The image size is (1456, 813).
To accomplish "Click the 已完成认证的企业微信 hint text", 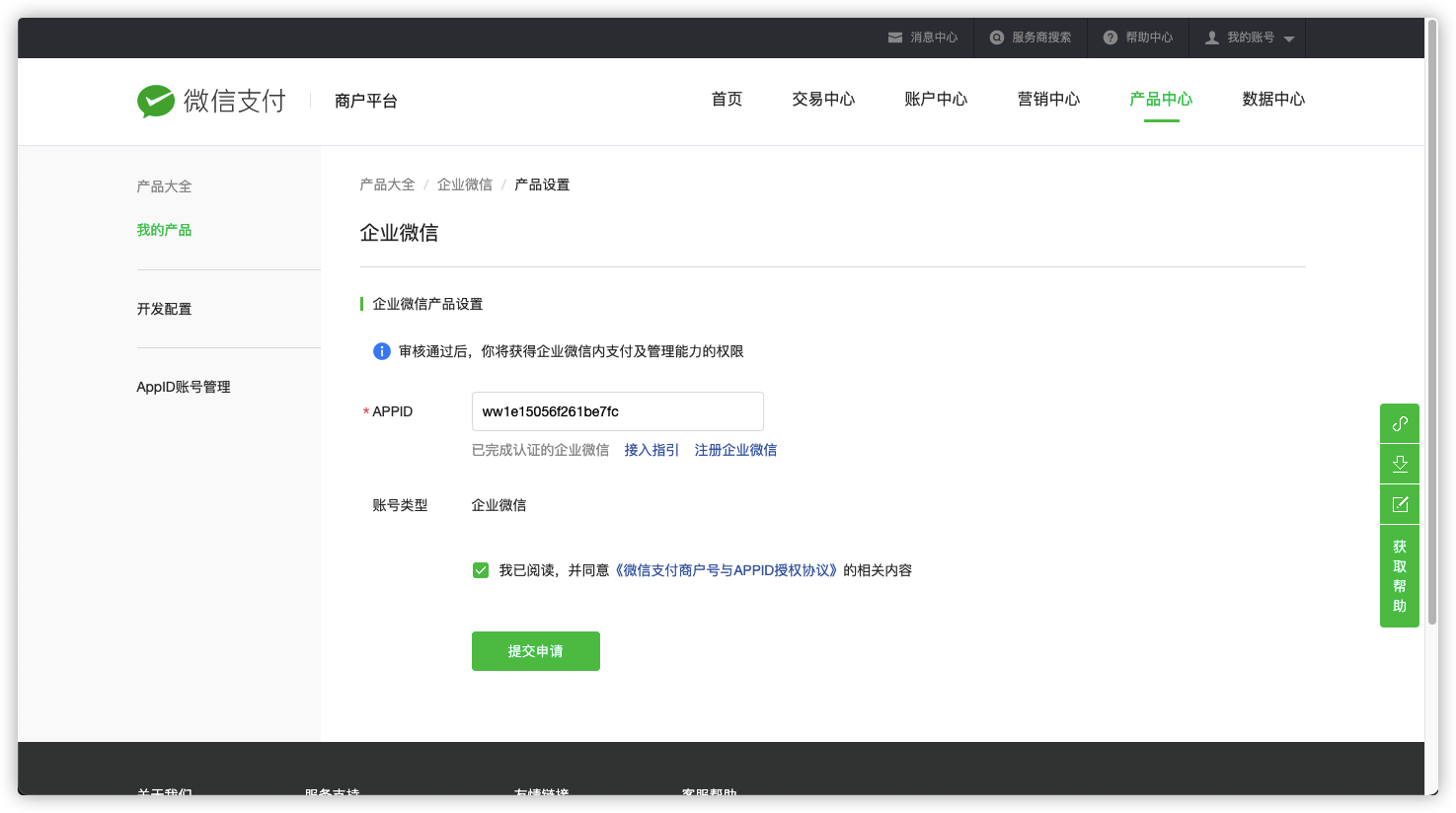I will tap(540, 450).
